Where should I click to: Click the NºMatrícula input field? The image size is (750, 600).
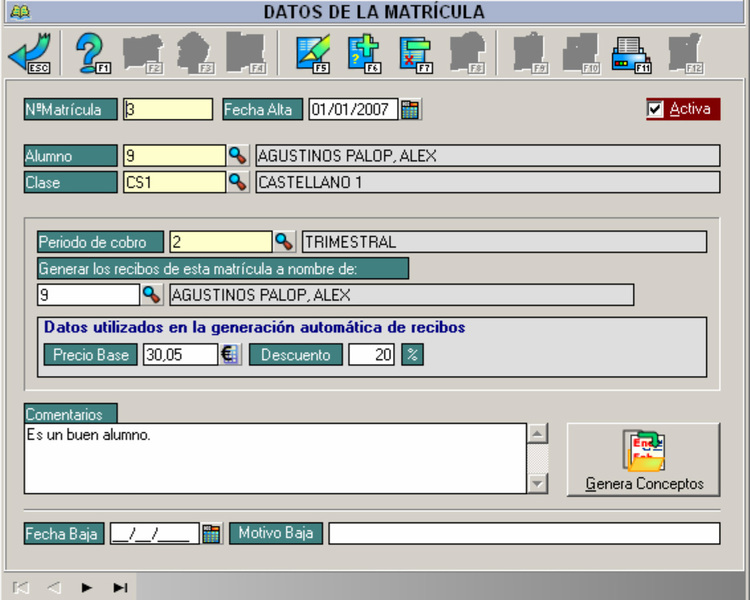point(168,110)
